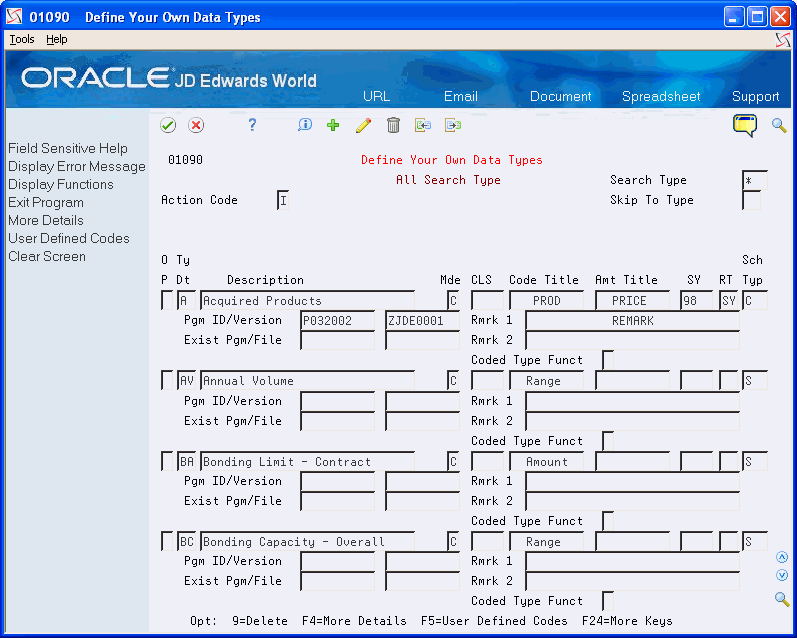797x638 pixels.
Task: Click option field for Bonding Capacity row
Action: click(x=167, y=542)
